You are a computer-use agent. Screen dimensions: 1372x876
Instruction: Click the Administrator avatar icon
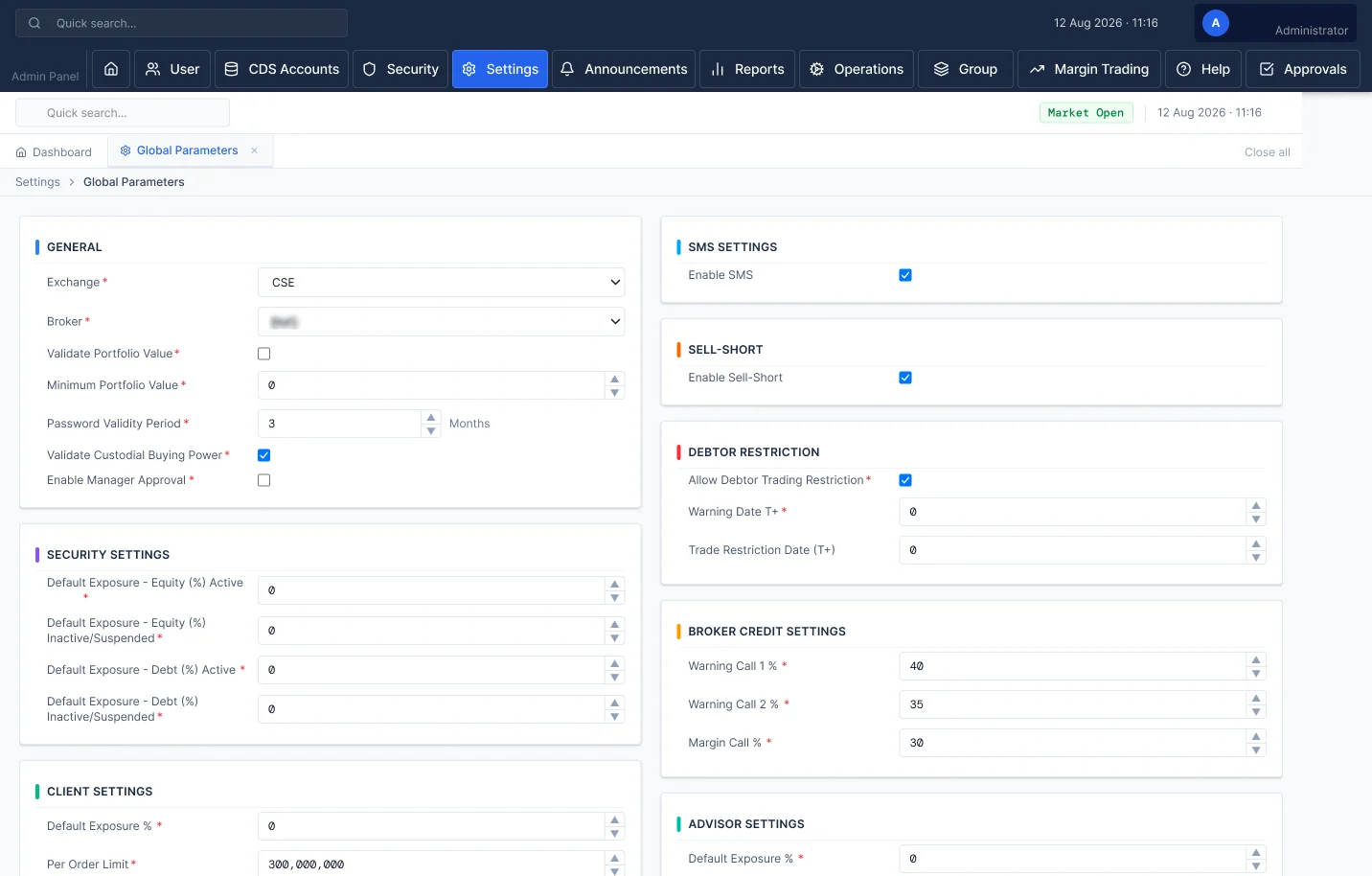(x=1216, y=23)
